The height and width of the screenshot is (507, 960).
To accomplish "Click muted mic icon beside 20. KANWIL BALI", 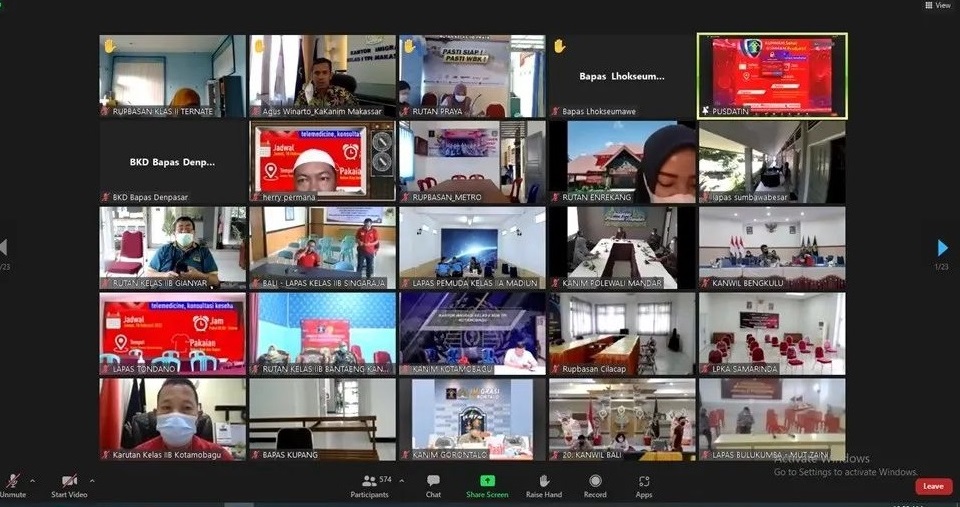I will pyautogui.click(x=555, y=454).
